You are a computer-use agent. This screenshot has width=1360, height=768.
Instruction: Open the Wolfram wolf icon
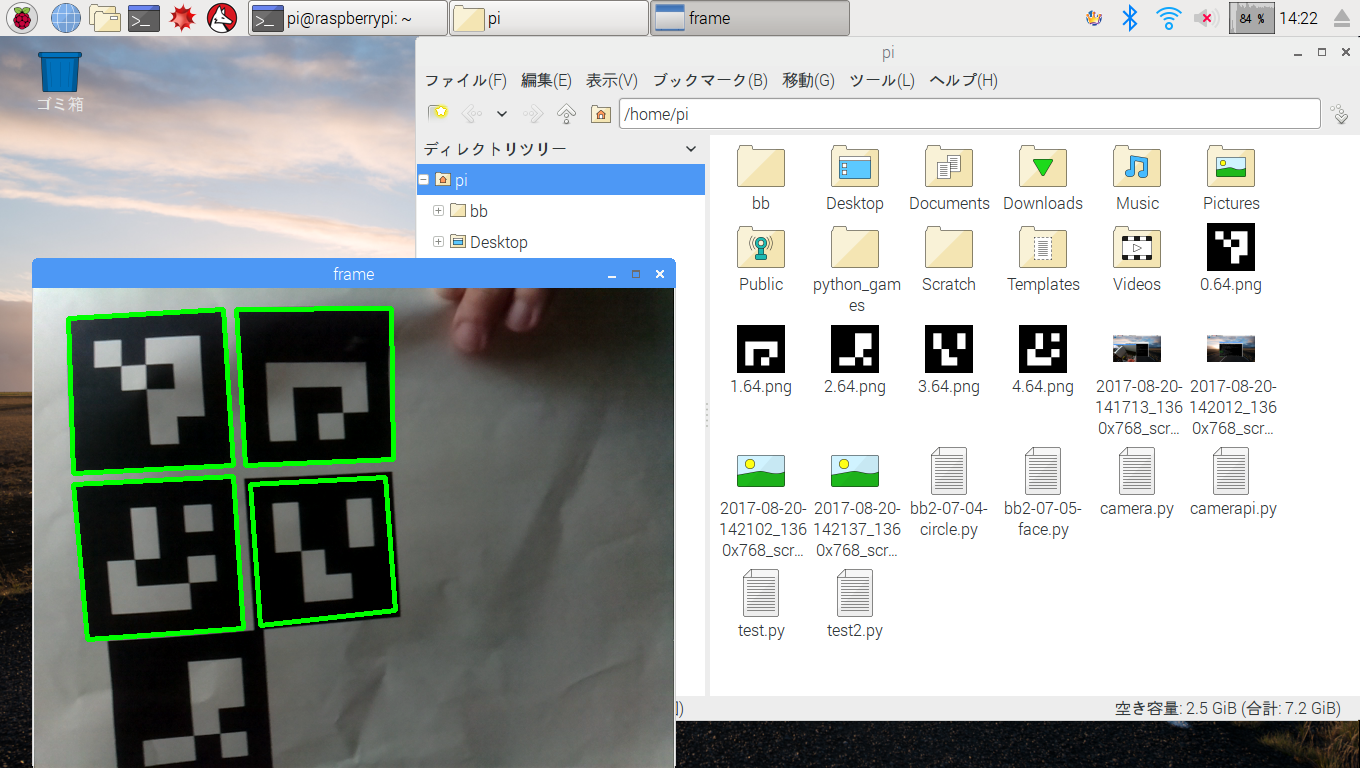221,17
